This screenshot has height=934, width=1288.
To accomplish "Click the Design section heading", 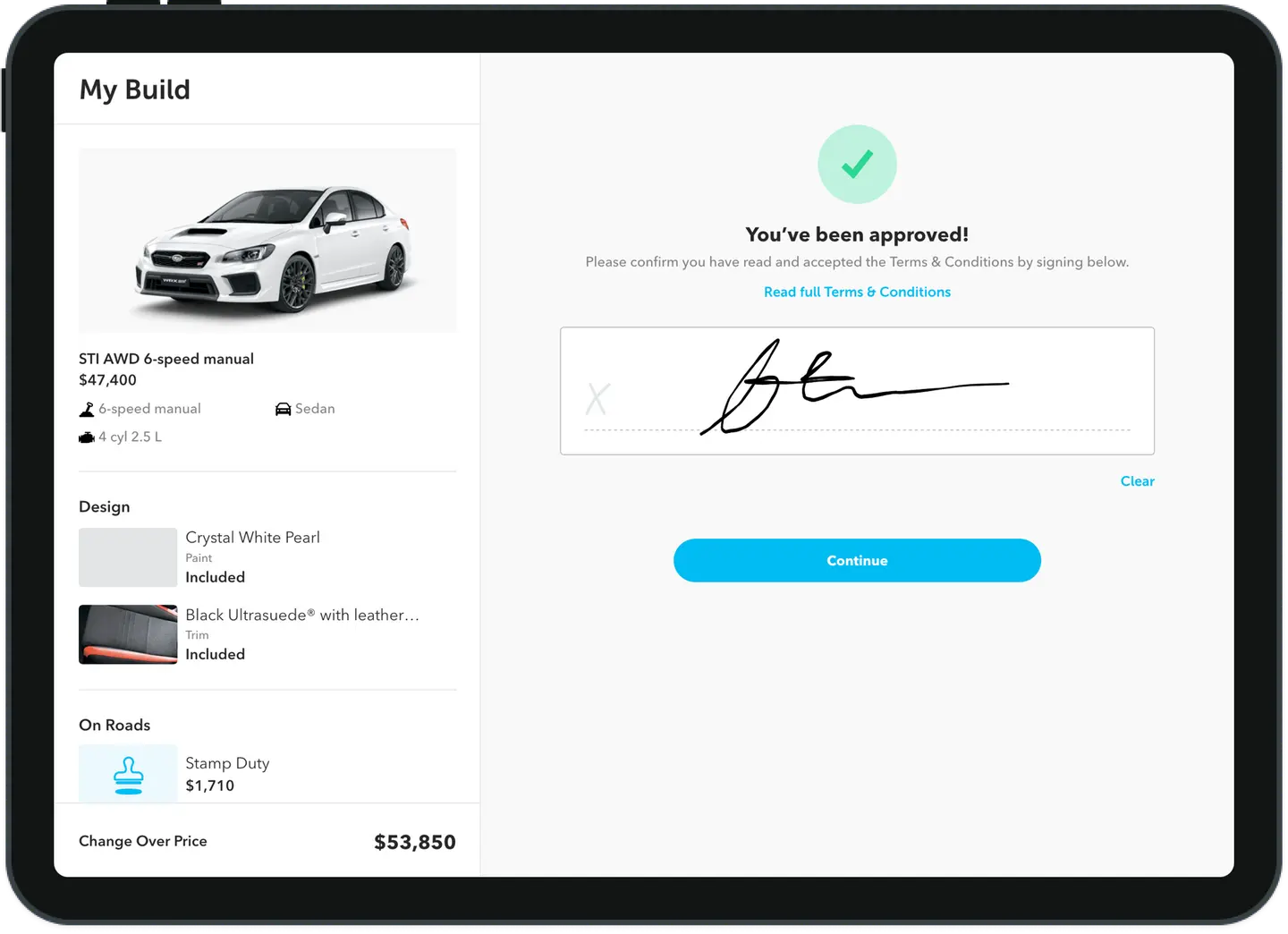I will tap(105, 506).
